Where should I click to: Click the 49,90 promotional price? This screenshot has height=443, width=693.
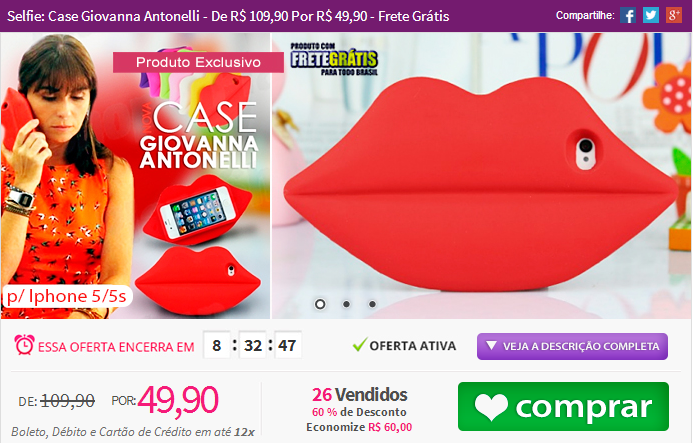[178, 400]
